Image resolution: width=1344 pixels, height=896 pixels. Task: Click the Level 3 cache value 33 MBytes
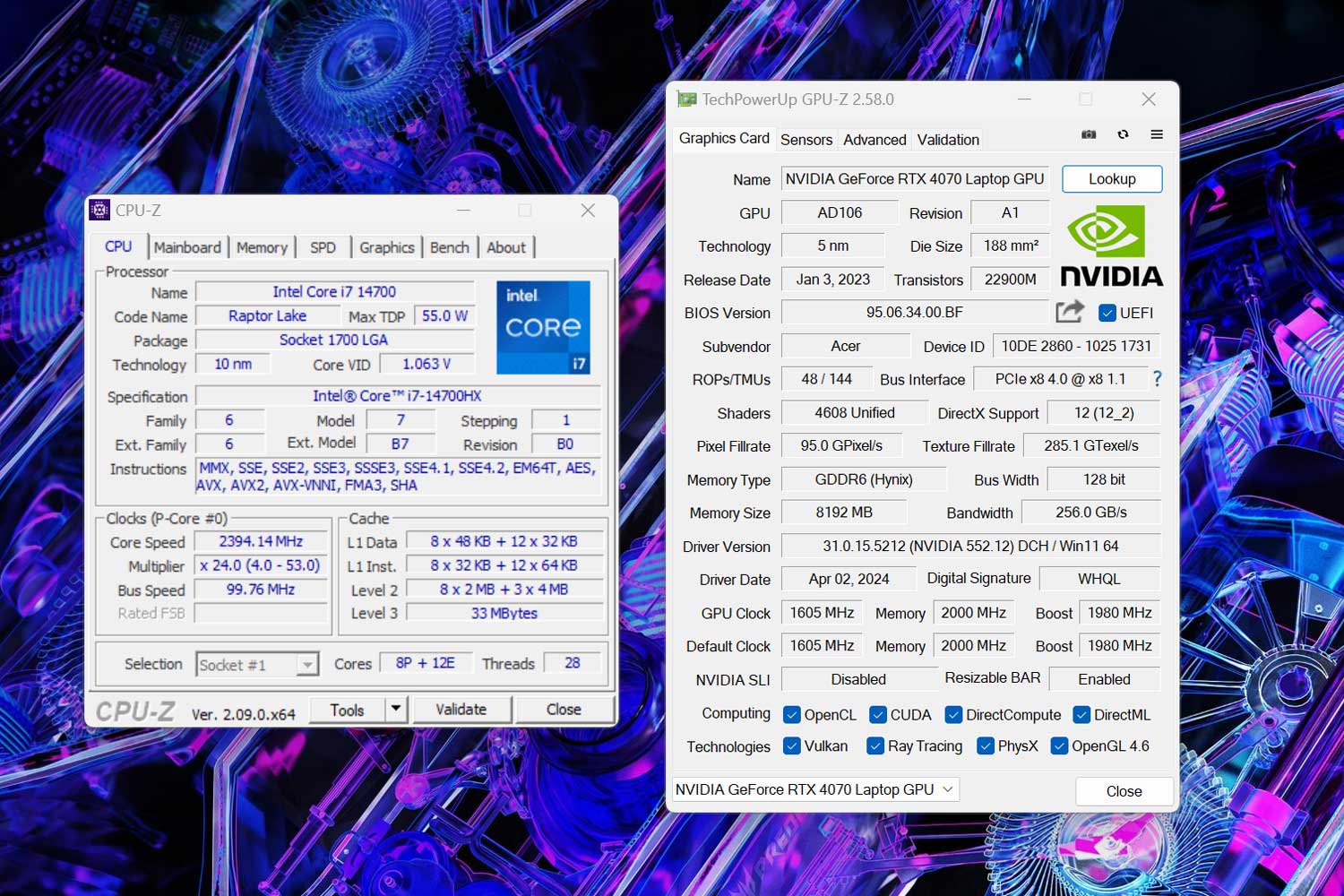pyautogui.click(x=504, y=613)
